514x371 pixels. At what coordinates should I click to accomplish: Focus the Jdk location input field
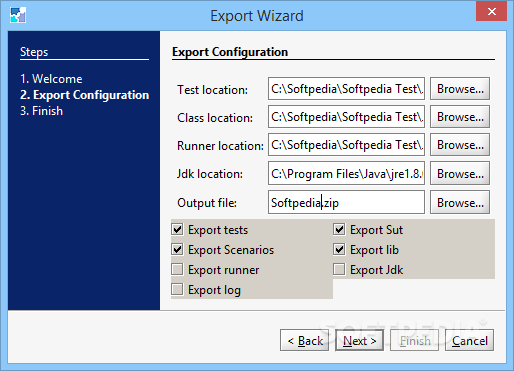tap(346, 173)
